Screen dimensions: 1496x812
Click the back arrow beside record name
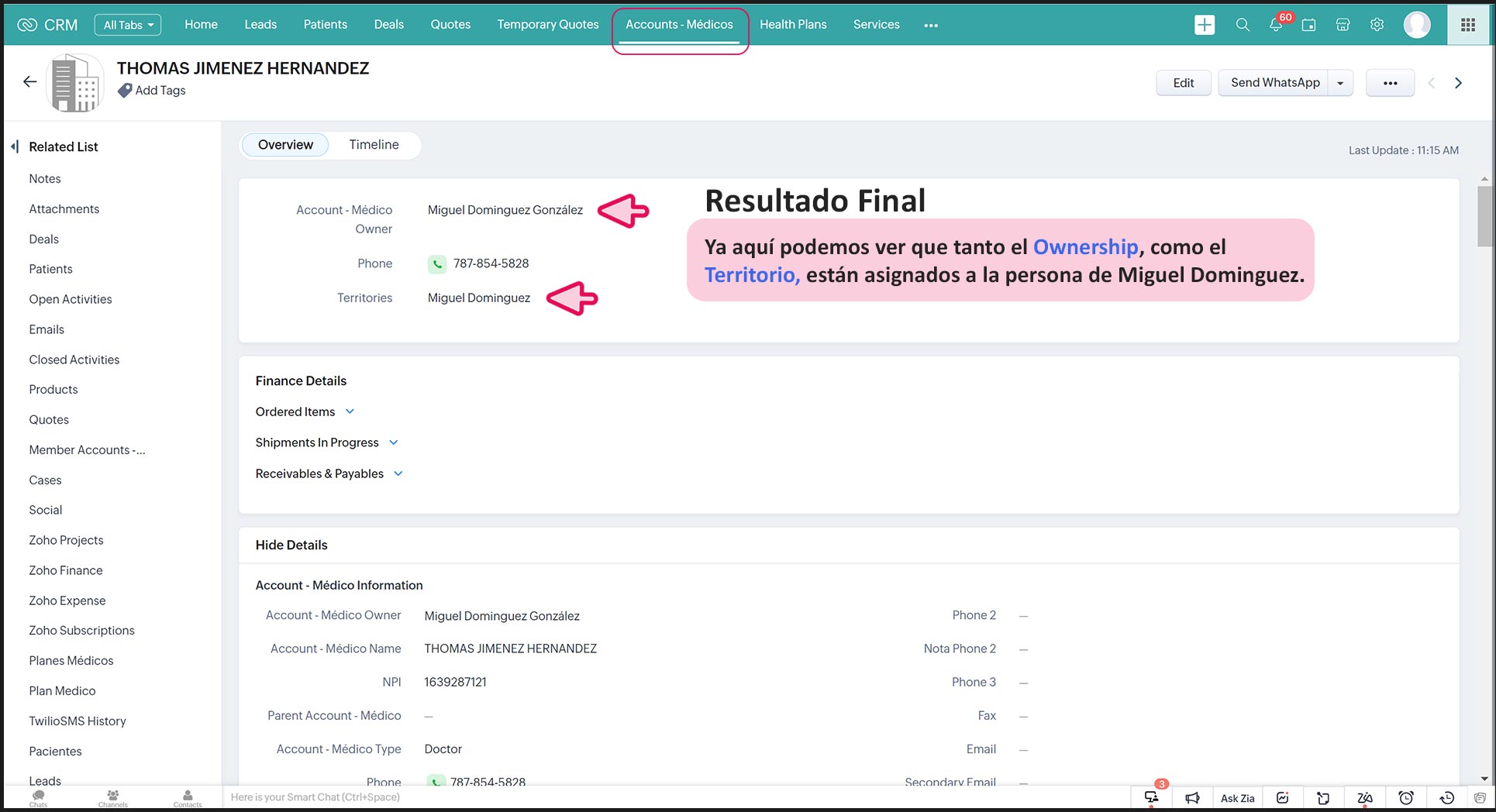click(x=30, y=82)
